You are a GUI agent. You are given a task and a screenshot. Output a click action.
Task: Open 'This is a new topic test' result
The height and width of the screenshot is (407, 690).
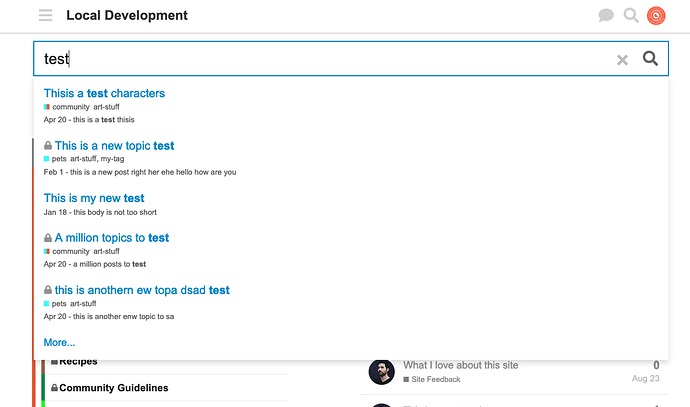pyautogui.click(x=114, y=146)
